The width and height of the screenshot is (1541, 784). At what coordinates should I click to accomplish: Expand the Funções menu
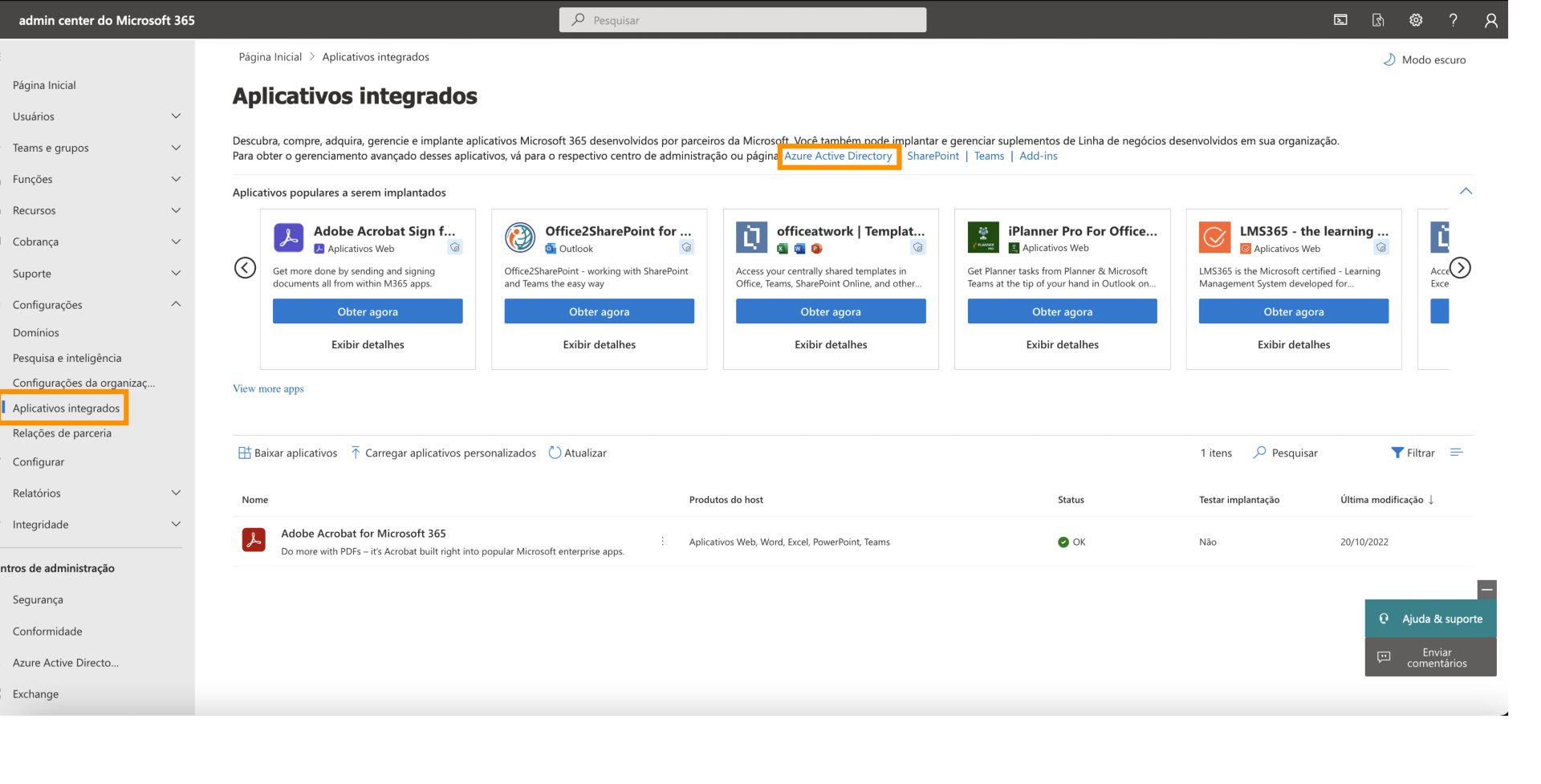click(x=176, y=179)
